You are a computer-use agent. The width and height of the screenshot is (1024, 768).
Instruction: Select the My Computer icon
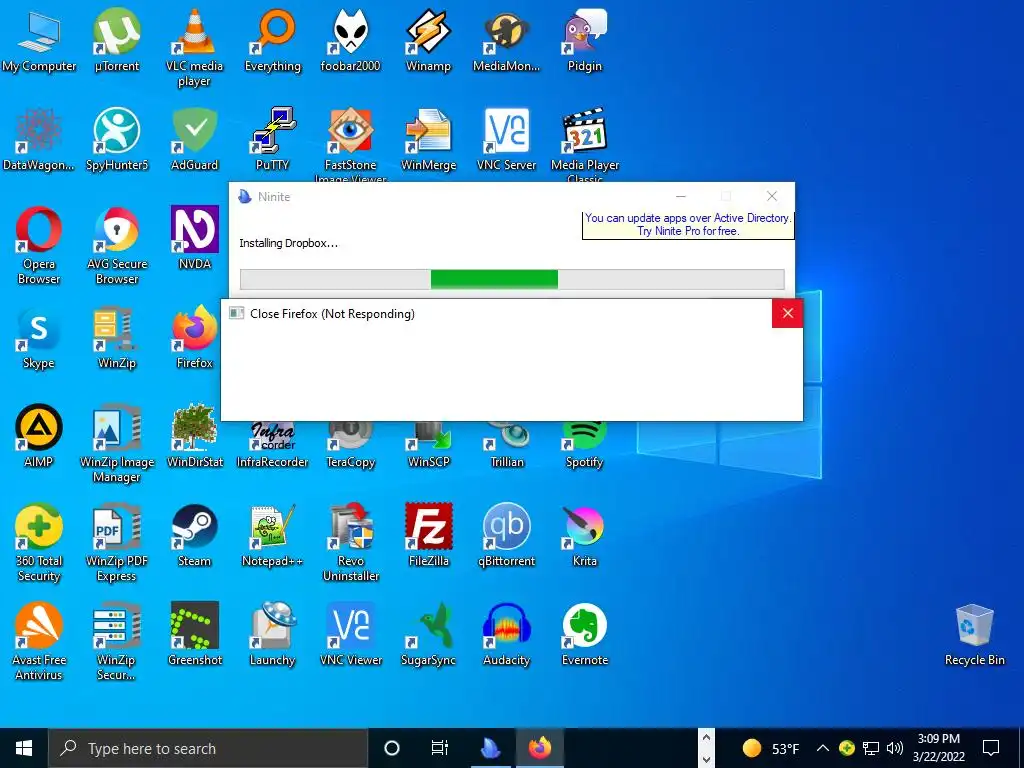[39, 40]
